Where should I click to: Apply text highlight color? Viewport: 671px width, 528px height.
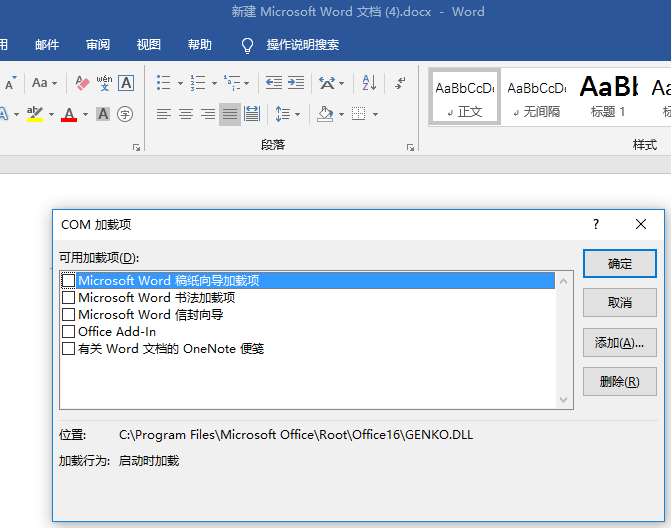click(35, 114)
